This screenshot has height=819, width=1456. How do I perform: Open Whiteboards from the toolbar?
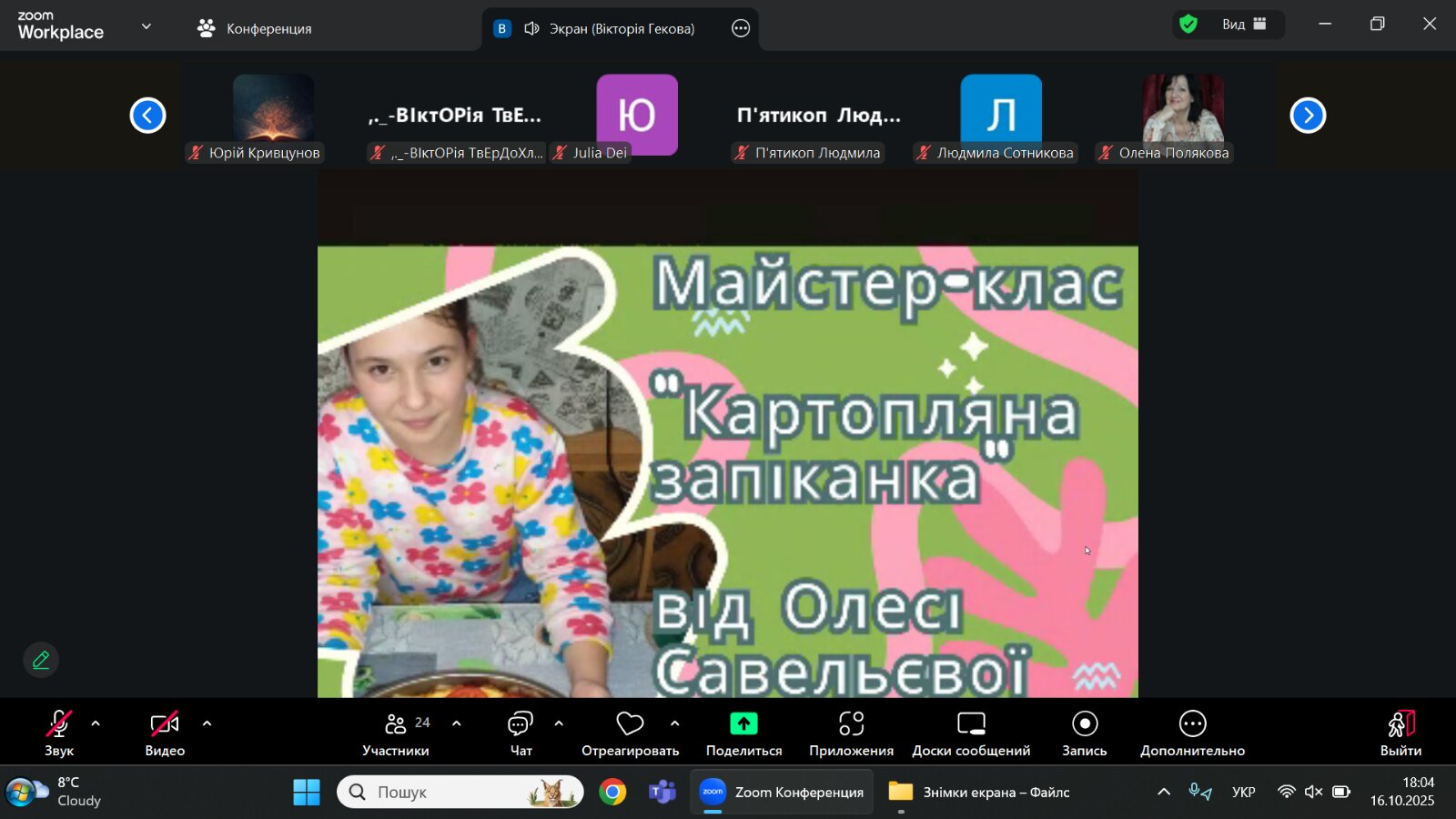click(x=971, y=724)
